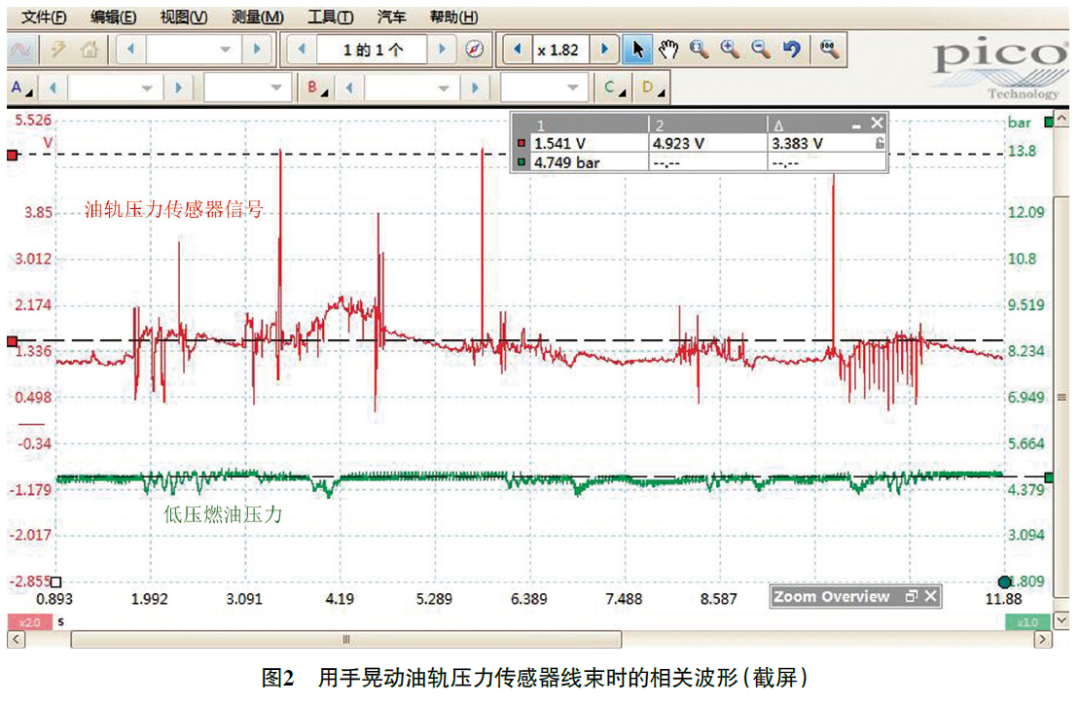Open channel C options button
Image resolution: width=1080 pixels, height=704 pixels.
pos(614,88)
